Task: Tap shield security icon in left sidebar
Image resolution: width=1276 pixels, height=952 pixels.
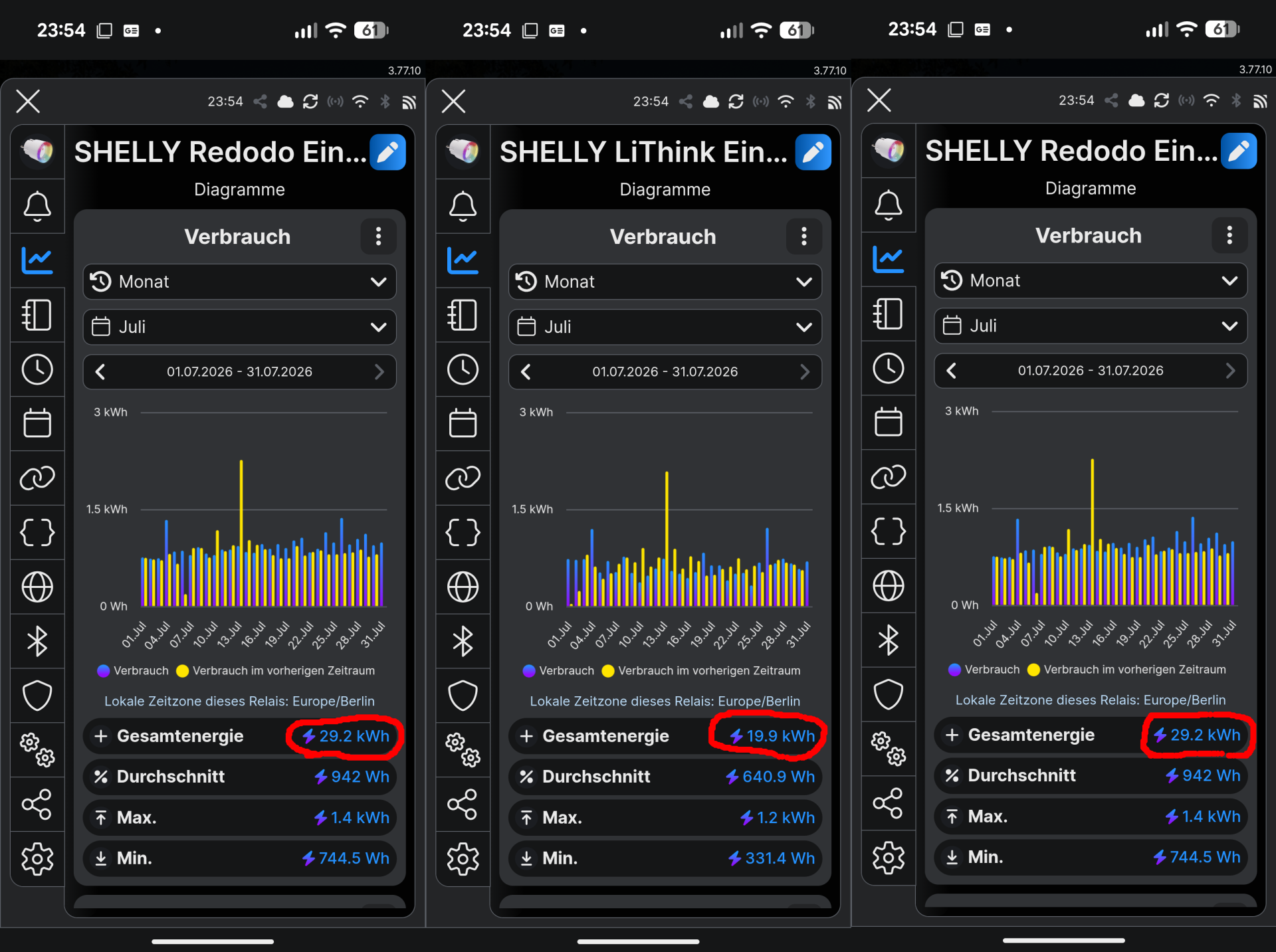Action: 37,696
